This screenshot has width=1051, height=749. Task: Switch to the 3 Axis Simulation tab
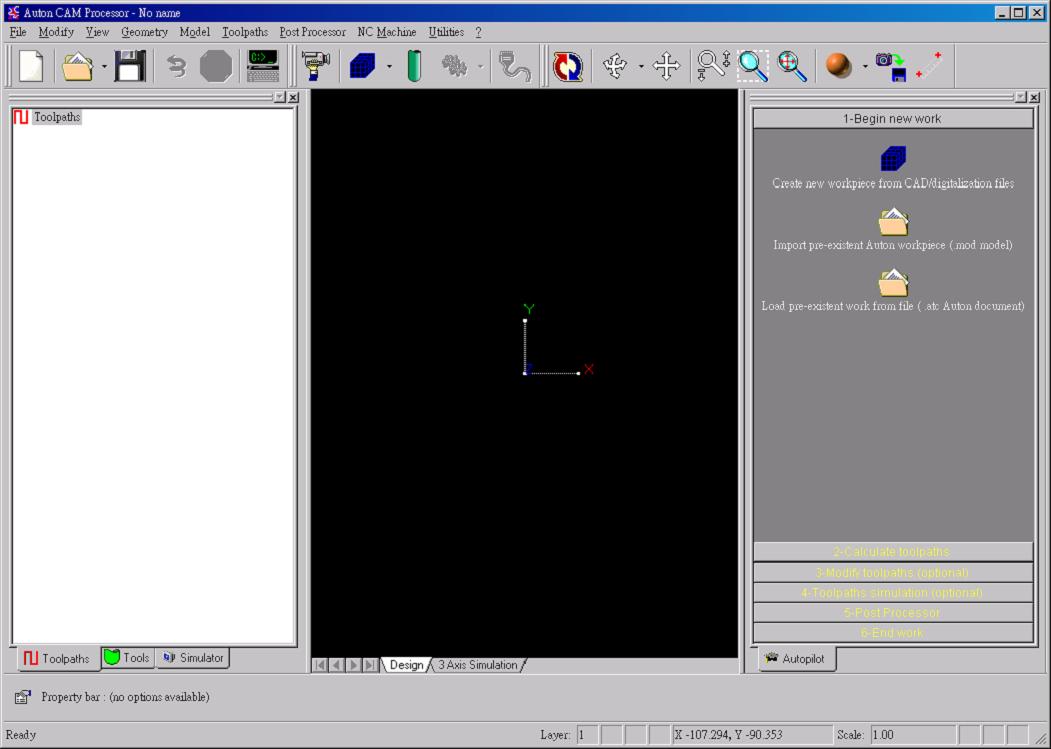point(477,665)
